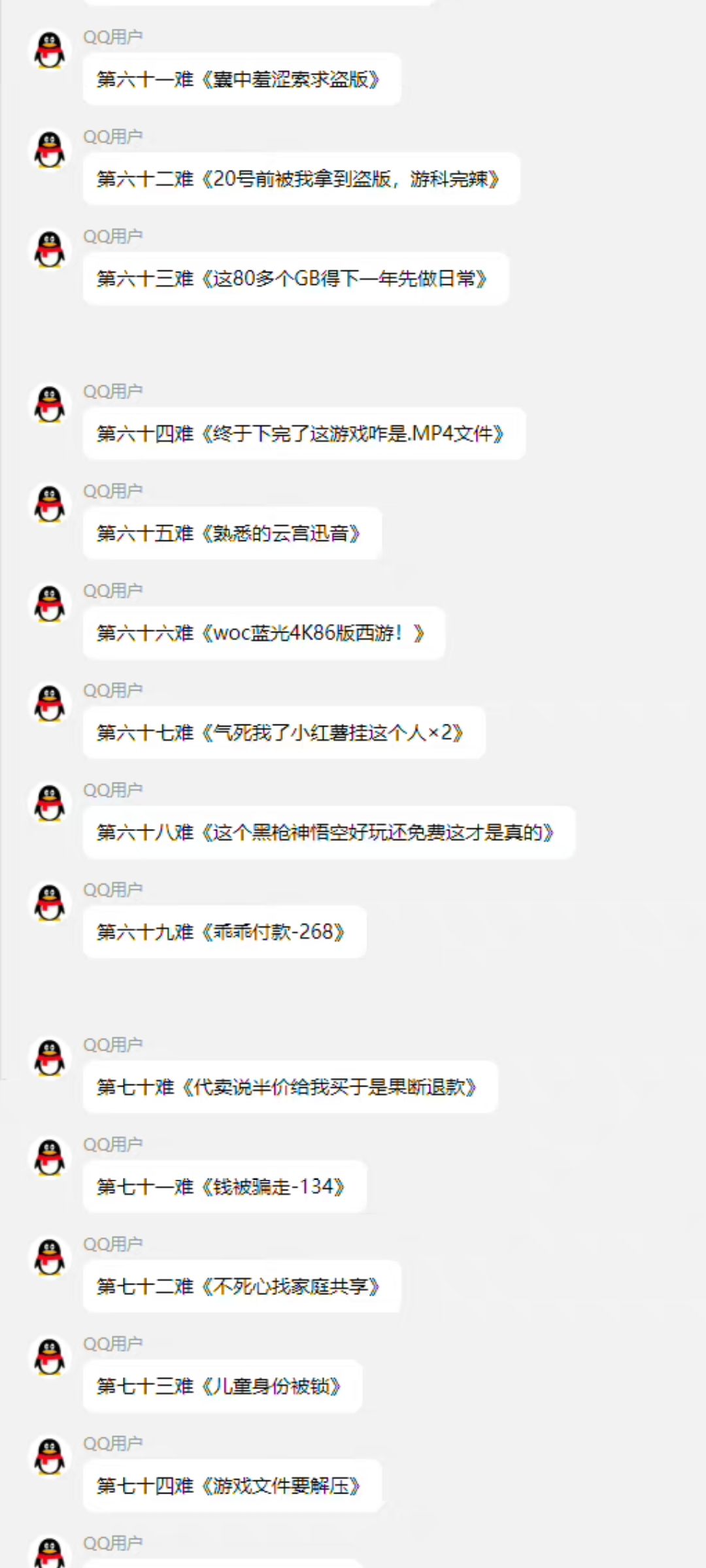Click the avatar beside 第七十二难 message
The image size is (706, 1568).
point(50,1257)
